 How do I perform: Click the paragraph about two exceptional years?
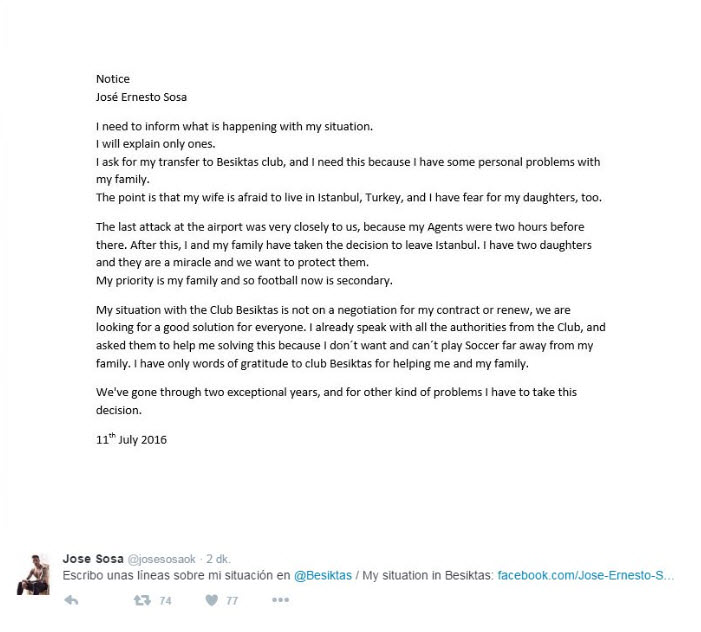(x=336, y=401)
